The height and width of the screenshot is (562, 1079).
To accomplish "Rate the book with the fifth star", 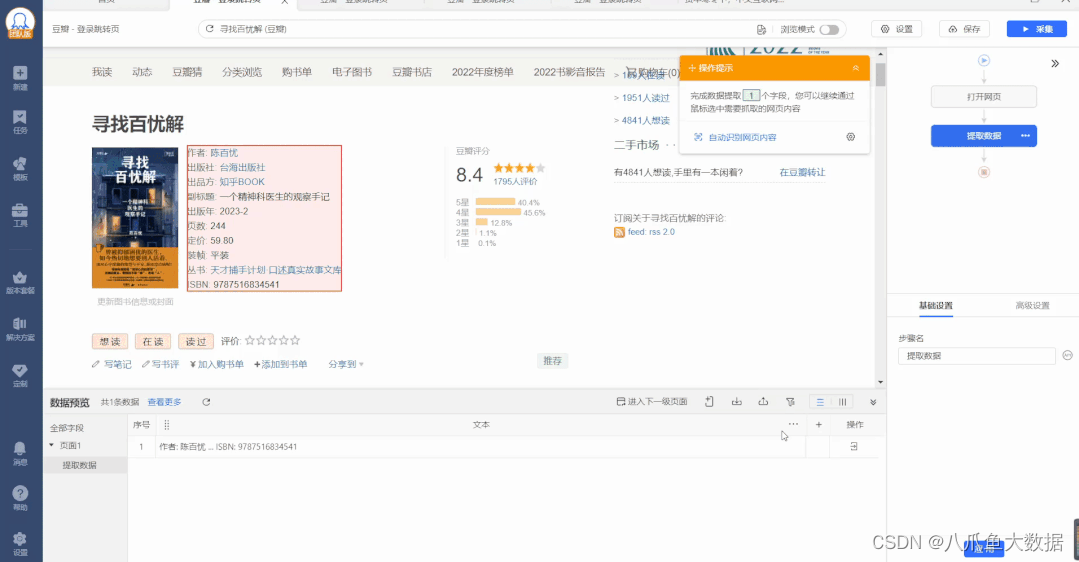I will tap(295, 340).
